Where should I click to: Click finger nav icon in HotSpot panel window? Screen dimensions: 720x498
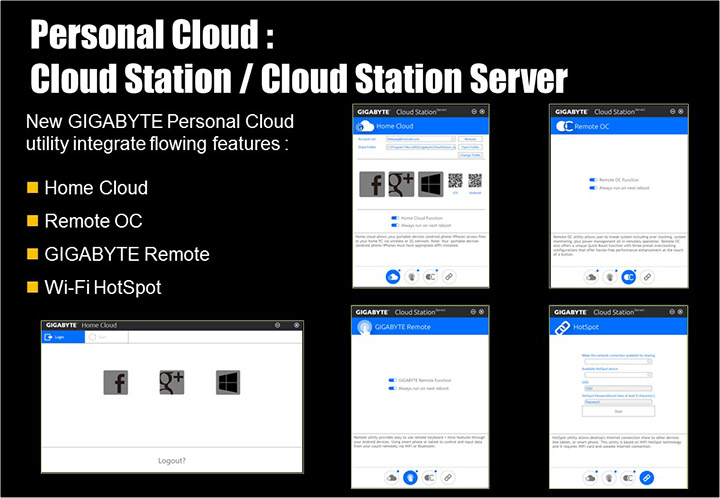[609, 478]
